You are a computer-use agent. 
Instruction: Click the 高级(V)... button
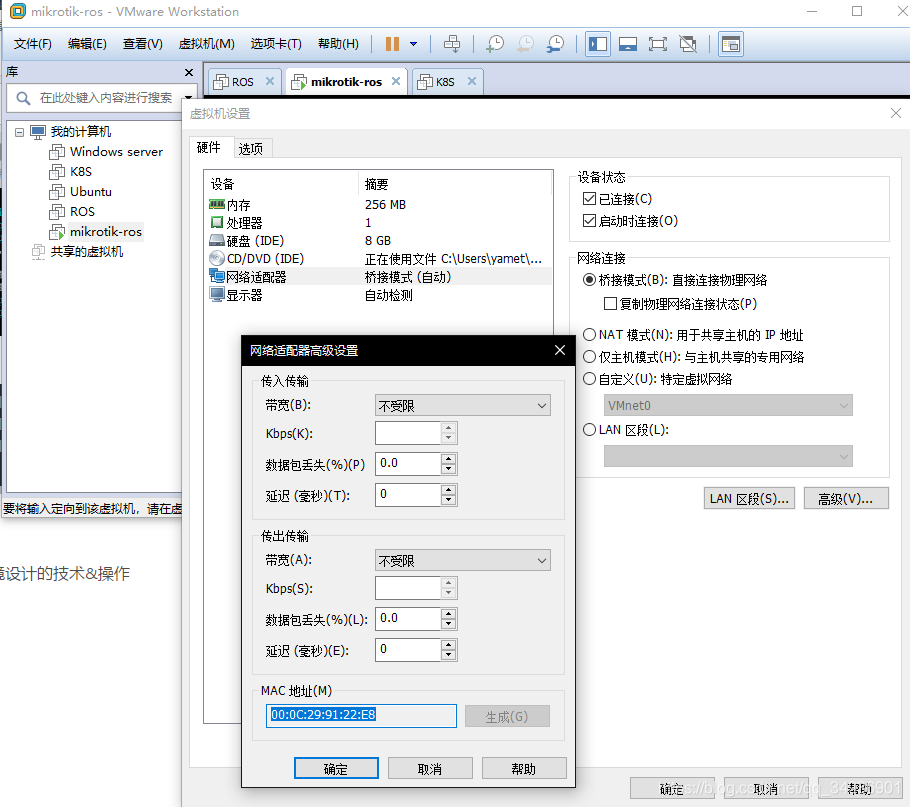846,498
